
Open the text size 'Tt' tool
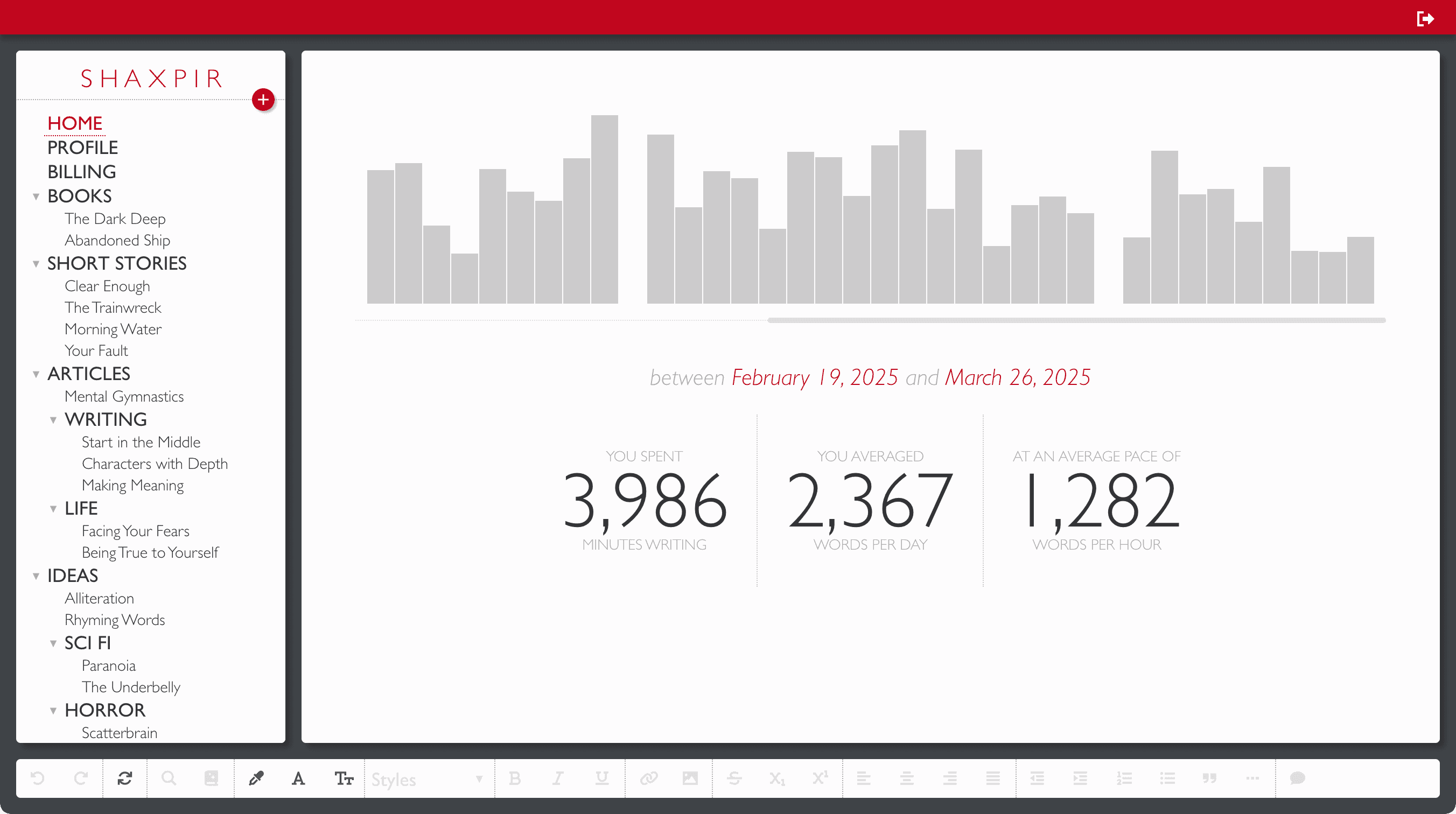[x=344, y=778]
